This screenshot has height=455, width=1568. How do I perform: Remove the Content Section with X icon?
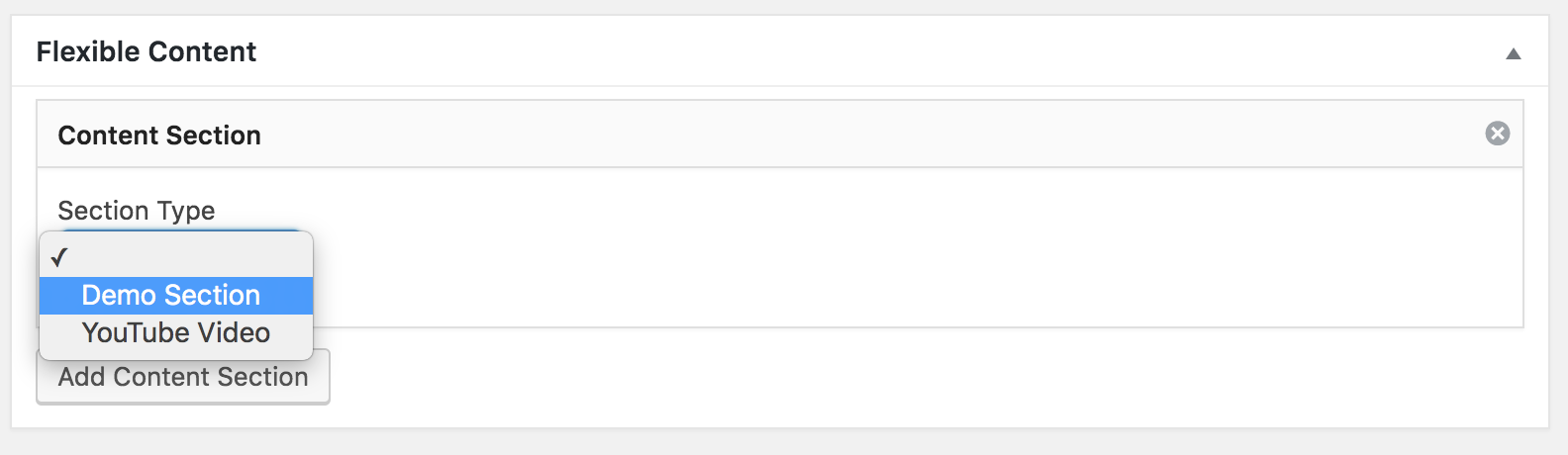(1497, 134)
